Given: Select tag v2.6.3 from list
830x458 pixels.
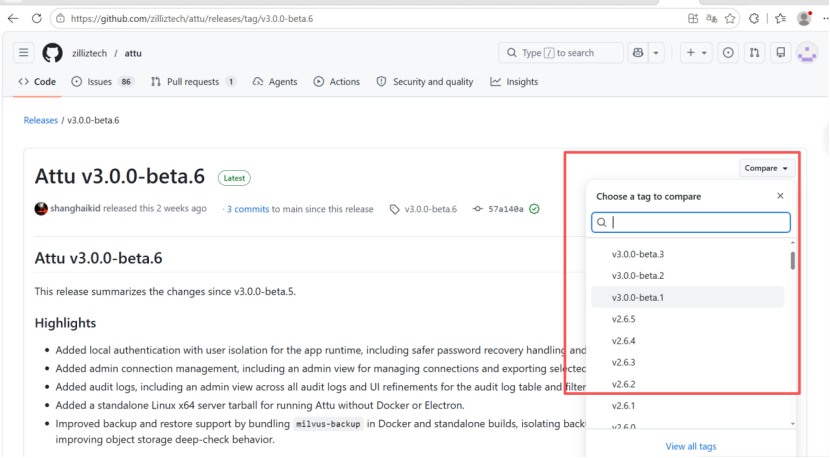Looking at the screenshot, I should pyautogui.click(x=687, y=363).
